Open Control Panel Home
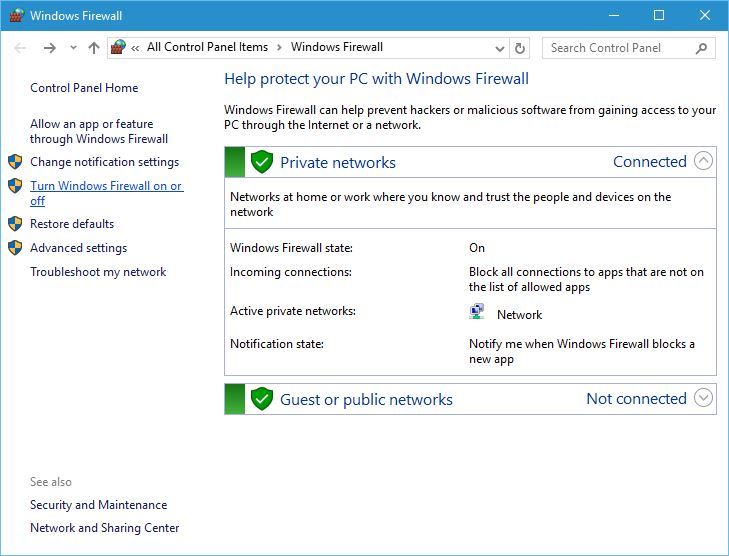The image size is (729, 556). (x=84, y=88)
